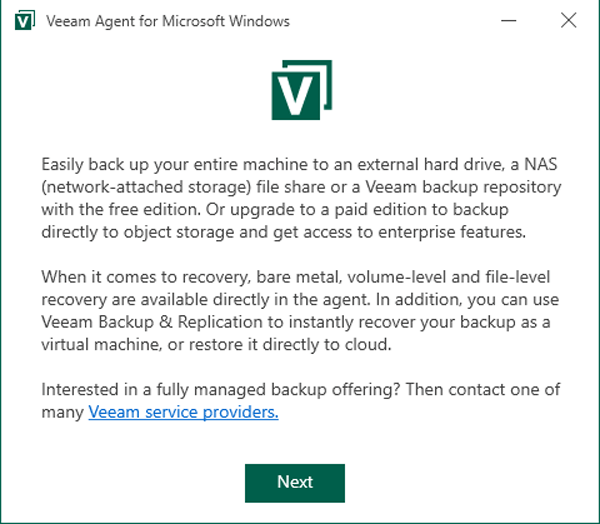The image size is (600, 524).
Task: Click the white V letter in the large logo
Action: tap(295, 95)
